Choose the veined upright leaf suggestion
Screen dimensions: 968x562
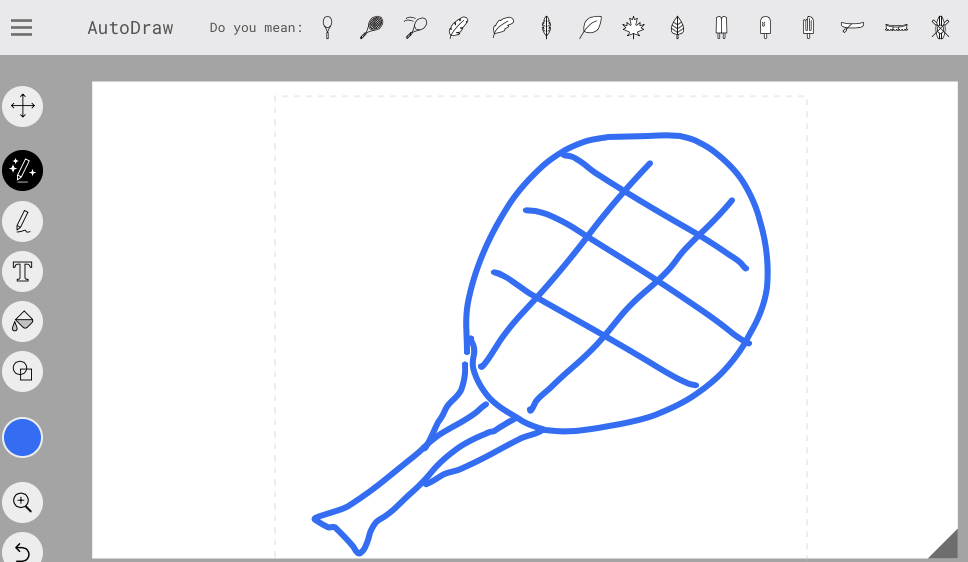pos(677,27)
